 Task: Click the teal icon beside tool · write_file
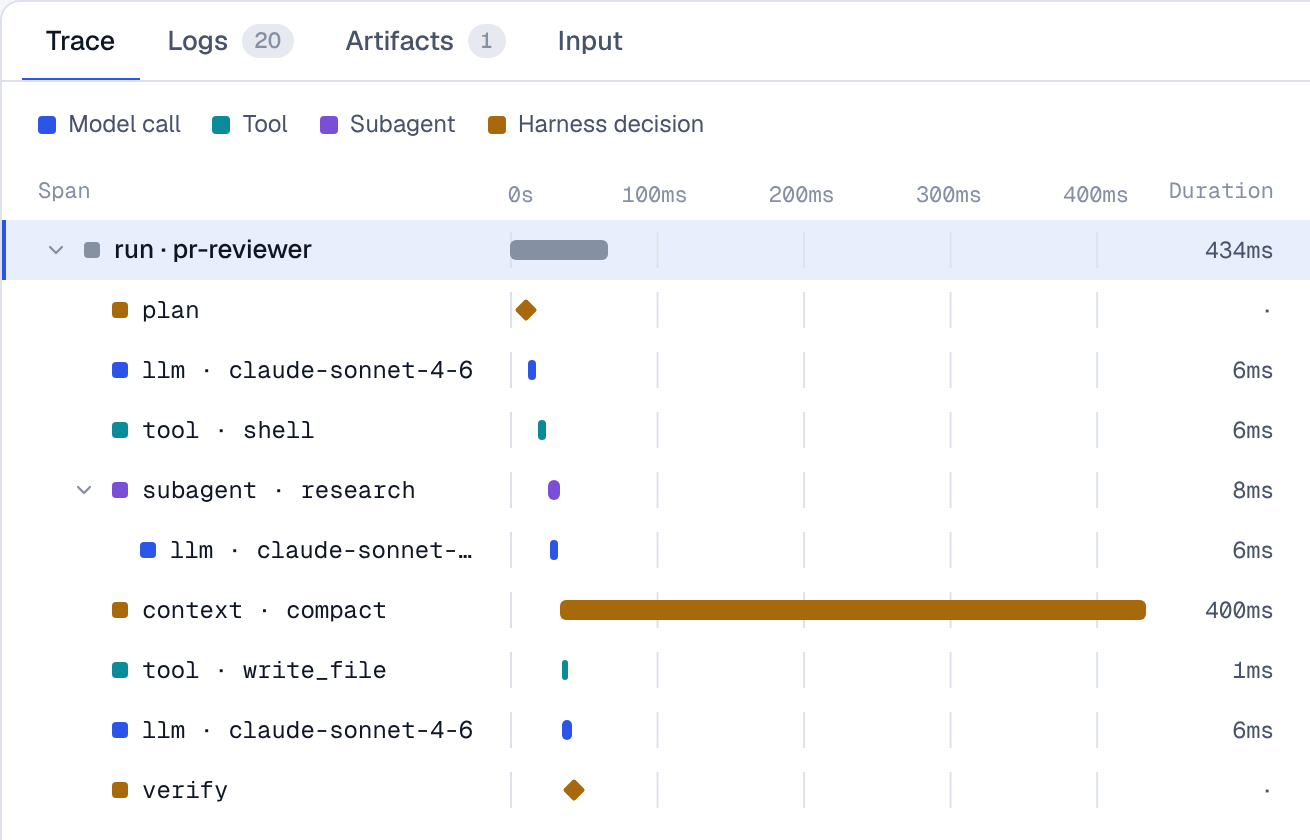pyautogui.click(x=120, y=670)
